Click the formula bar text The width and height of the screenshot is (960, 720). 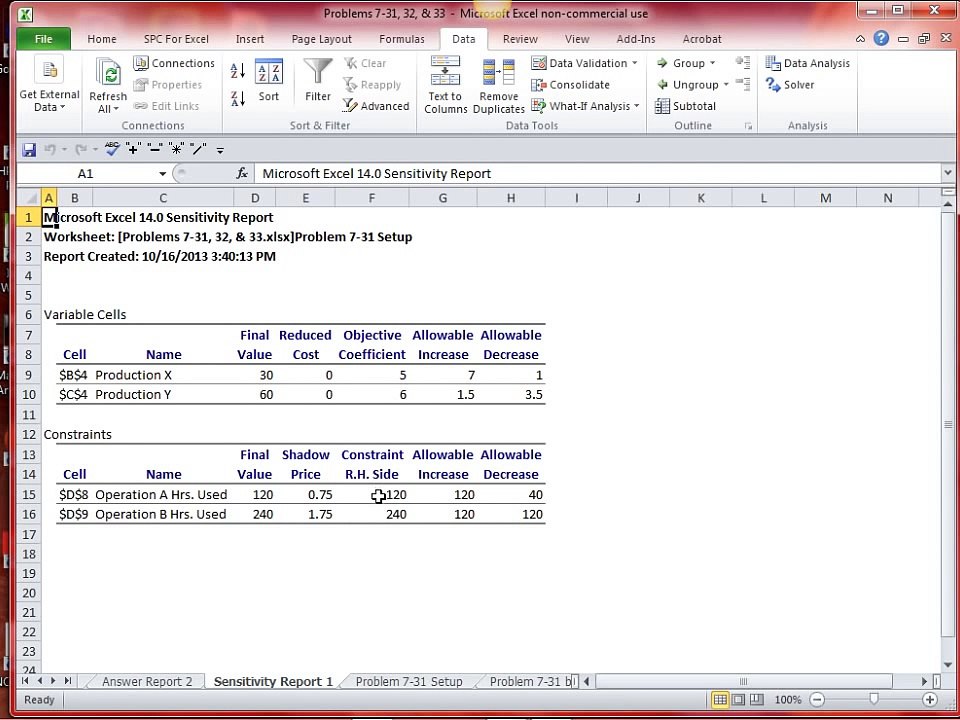coord(377,174)
